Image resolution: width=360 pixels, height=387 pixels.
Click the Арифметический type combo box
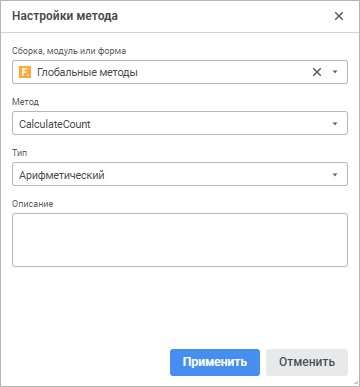click(x=180, y=174)
